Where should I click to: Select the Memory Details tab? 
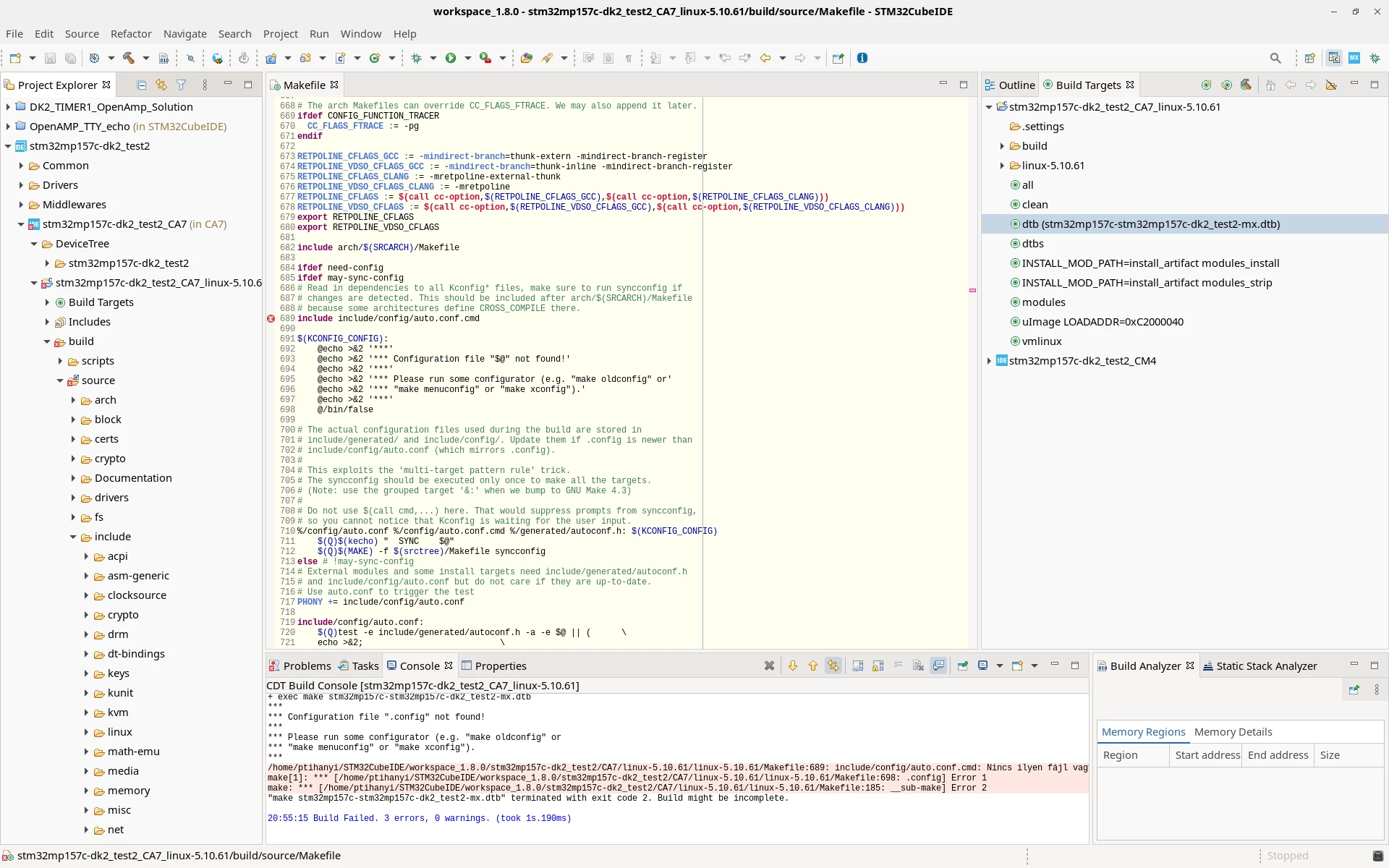click(1233, 732)
